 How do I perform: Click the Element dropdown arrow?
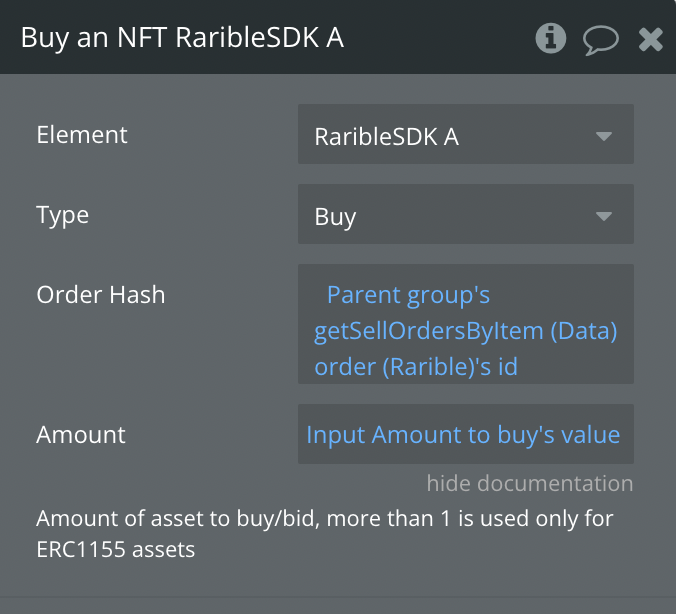[603, 135]
